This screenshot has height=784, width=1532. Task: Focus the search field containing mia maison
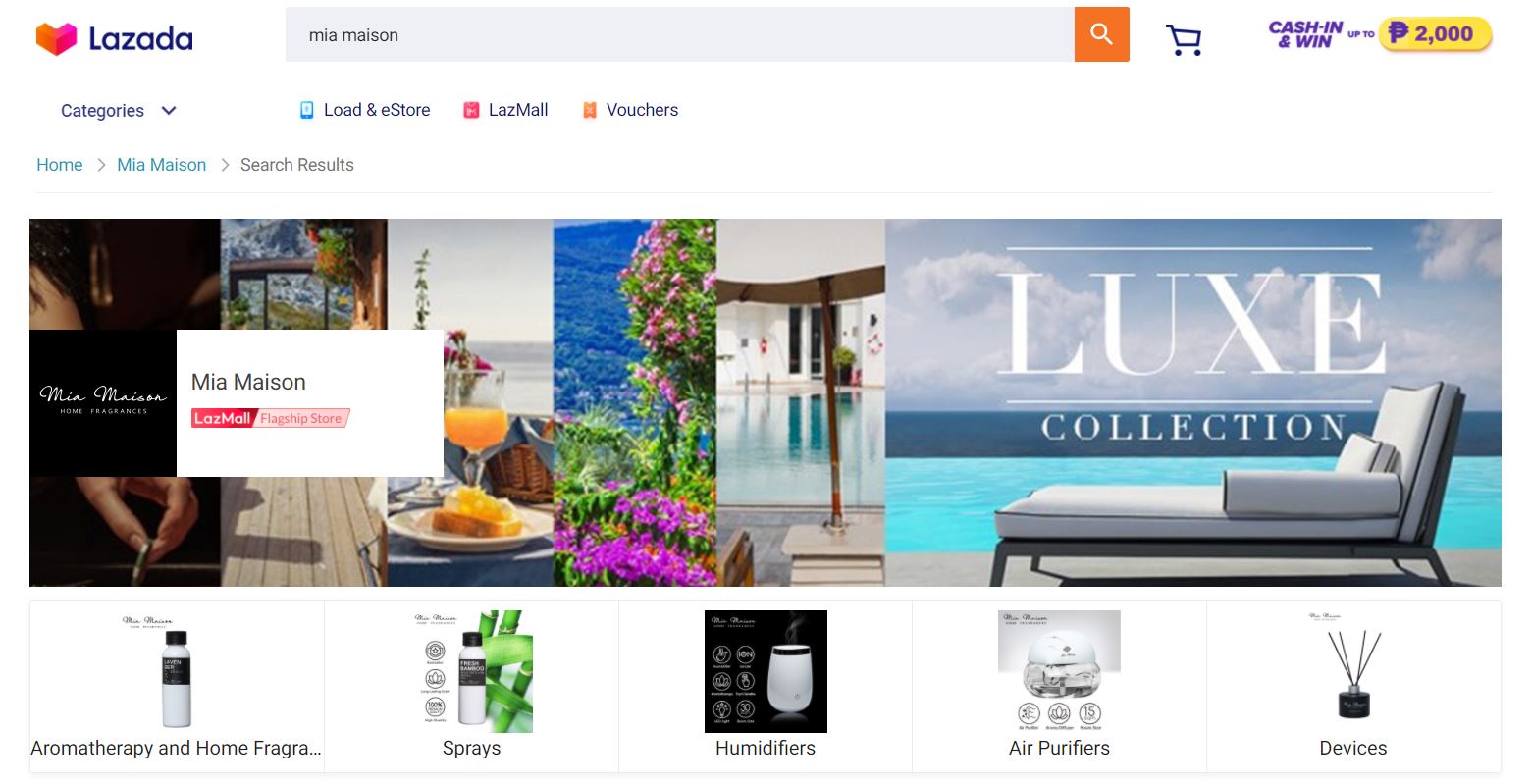pos(679,34)
